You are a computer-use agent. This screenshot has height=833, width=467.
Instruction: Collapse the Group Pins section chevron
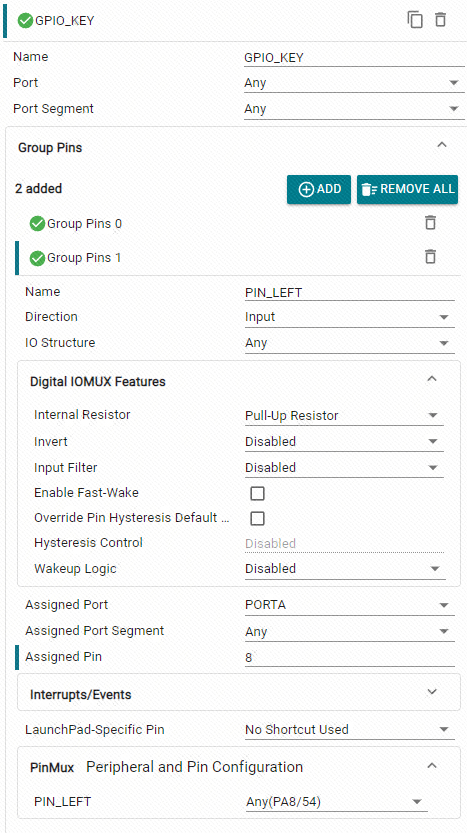(441, 144)
